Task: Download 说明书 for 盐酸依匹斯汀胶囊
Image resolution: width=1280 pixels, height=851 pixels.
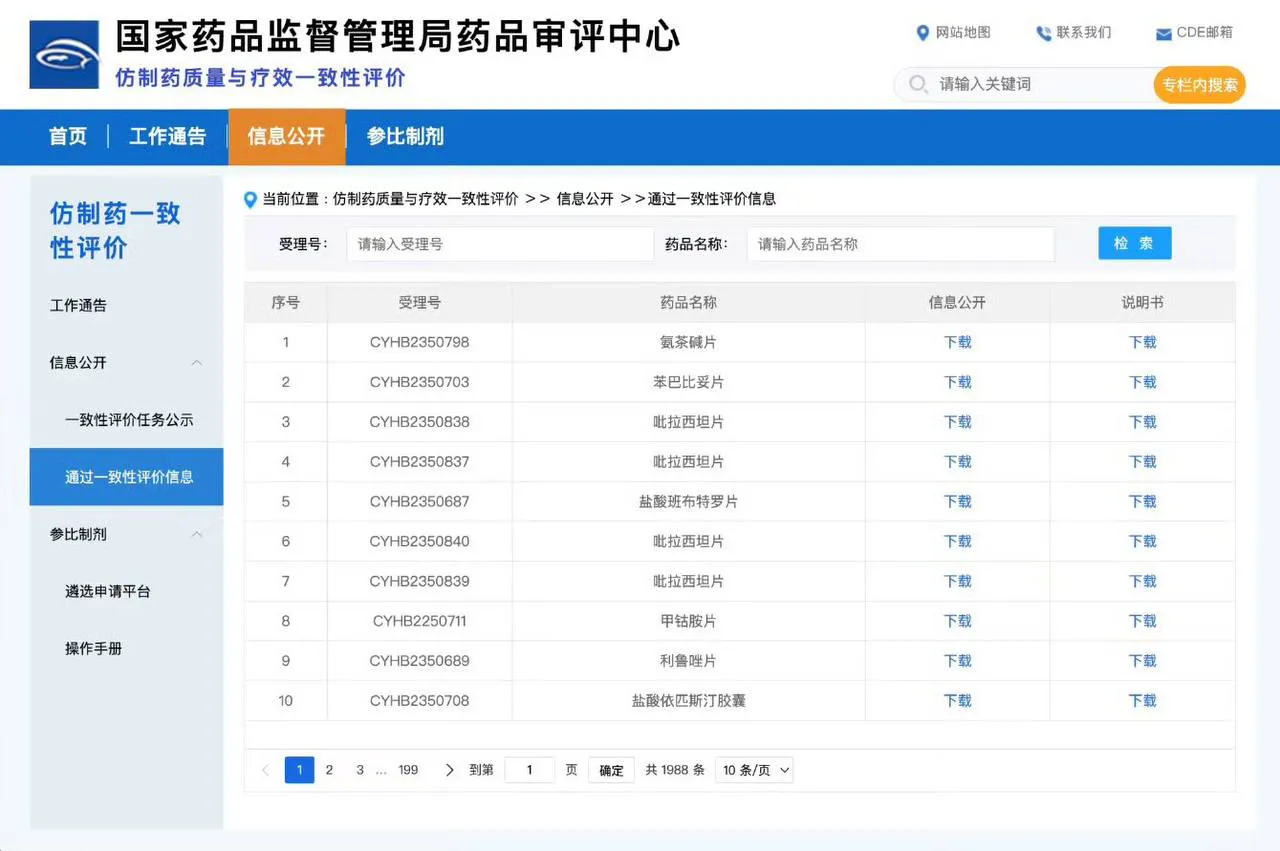Action: [x=1142, y=701]
